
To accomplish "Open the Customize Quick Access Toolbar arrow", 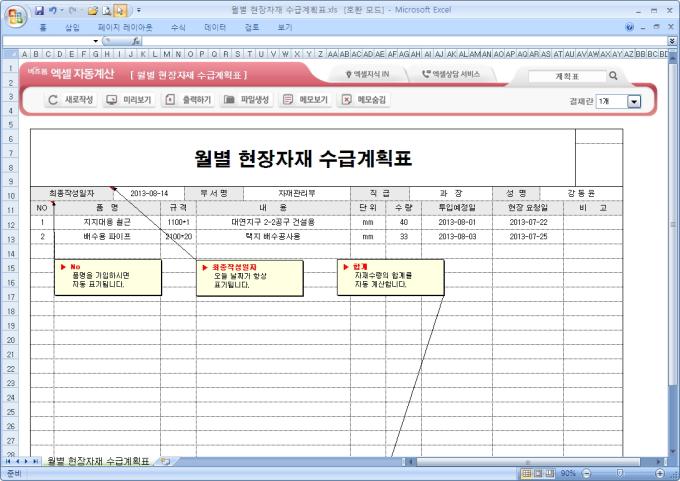I will (x=139, y=10).
